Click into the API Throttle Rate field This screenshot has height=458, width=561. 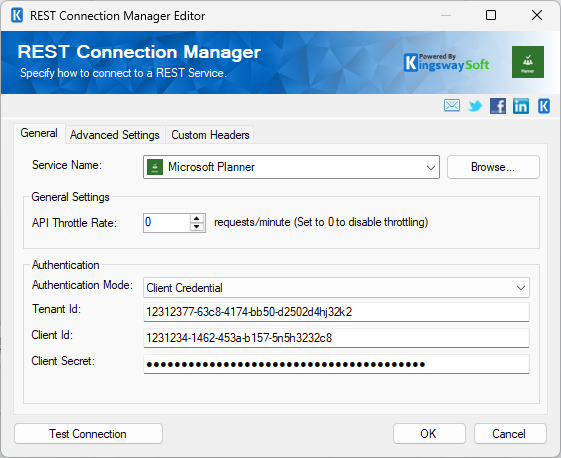point(167,223)
